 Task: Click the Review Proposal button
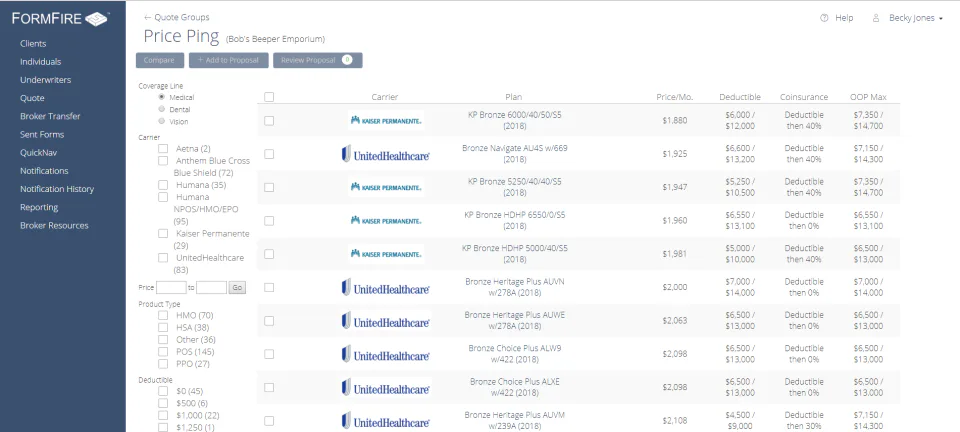pyautogui.click(x=317, y=60)
